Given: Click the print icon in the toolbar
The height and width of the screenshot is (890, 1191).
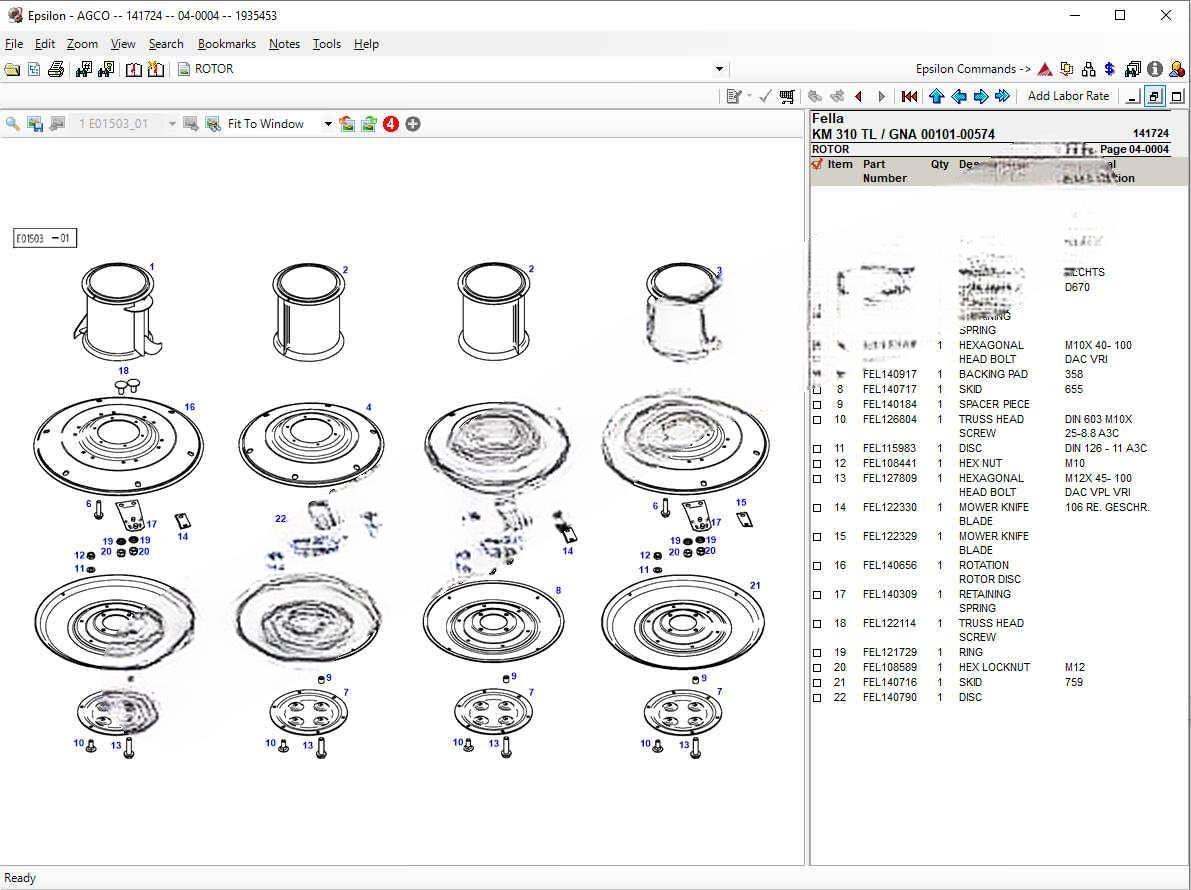Looking at the screenshot, I should 56,69.
